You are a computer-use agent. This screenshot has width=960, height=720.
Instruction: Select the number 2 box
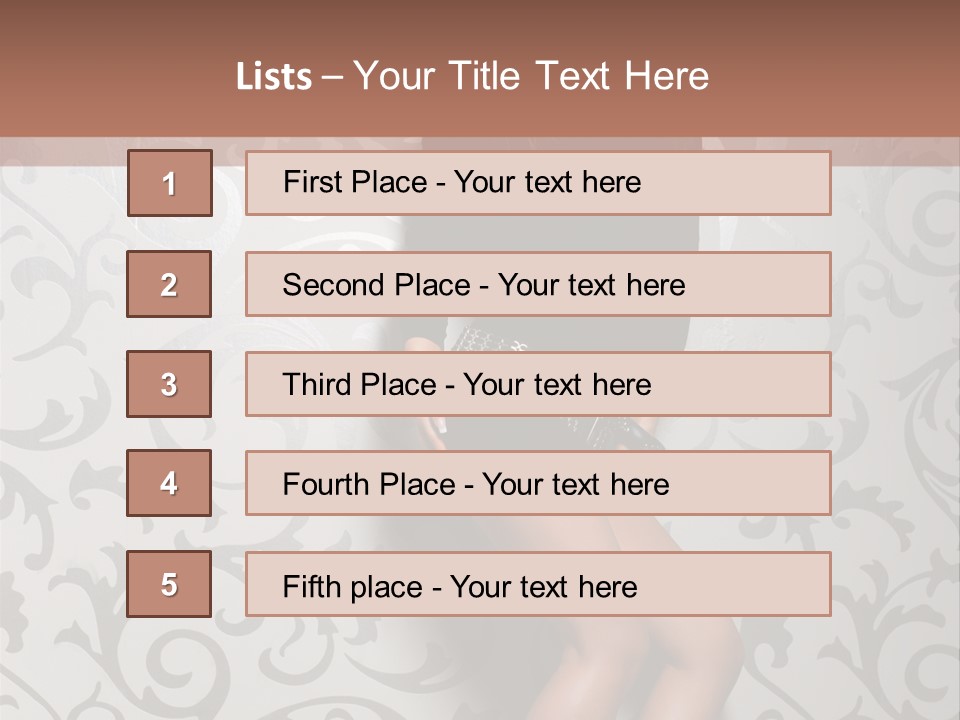(169, 284)
